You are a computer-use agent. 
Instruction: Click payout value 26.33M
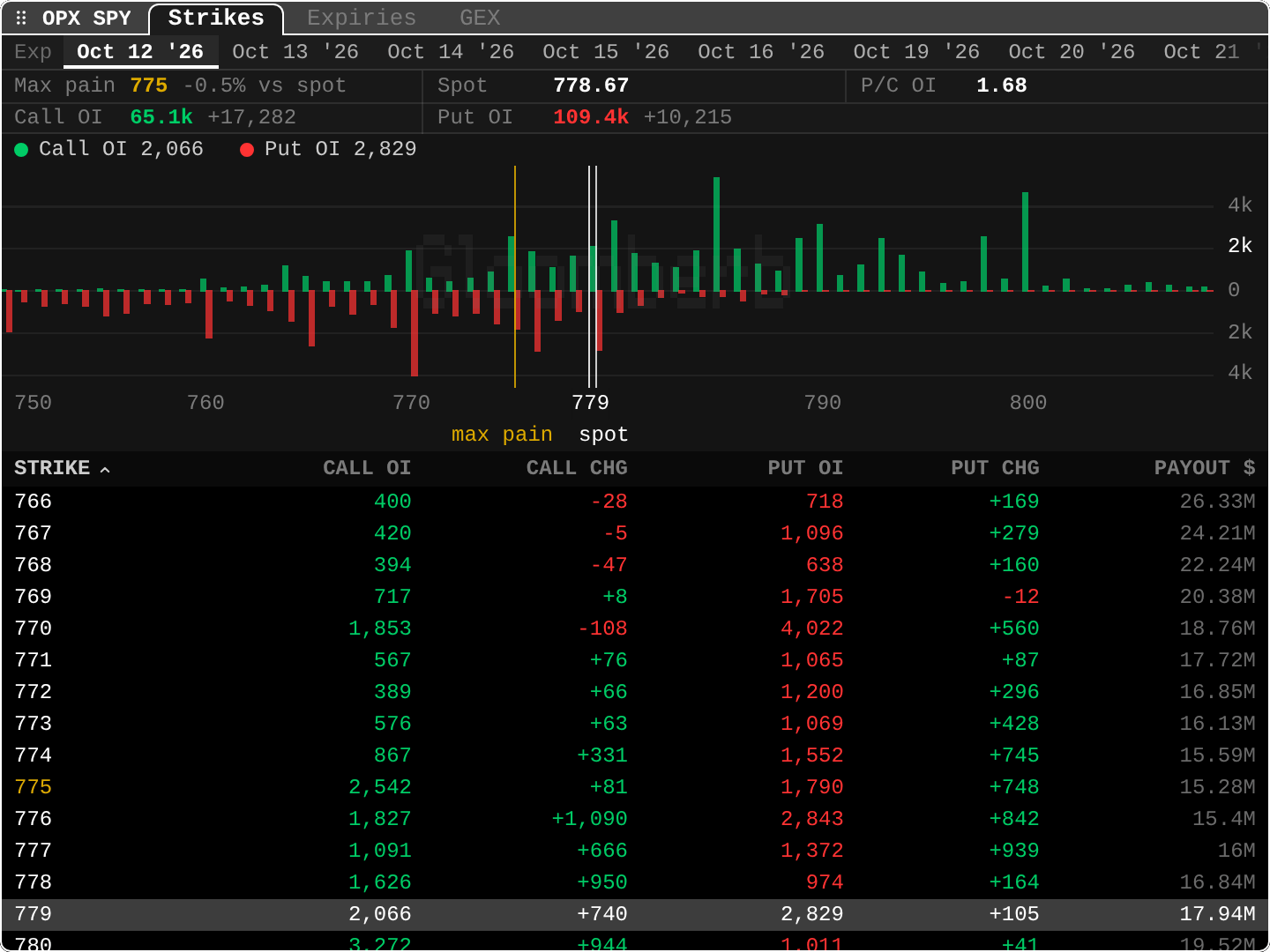pos(1218,502)
